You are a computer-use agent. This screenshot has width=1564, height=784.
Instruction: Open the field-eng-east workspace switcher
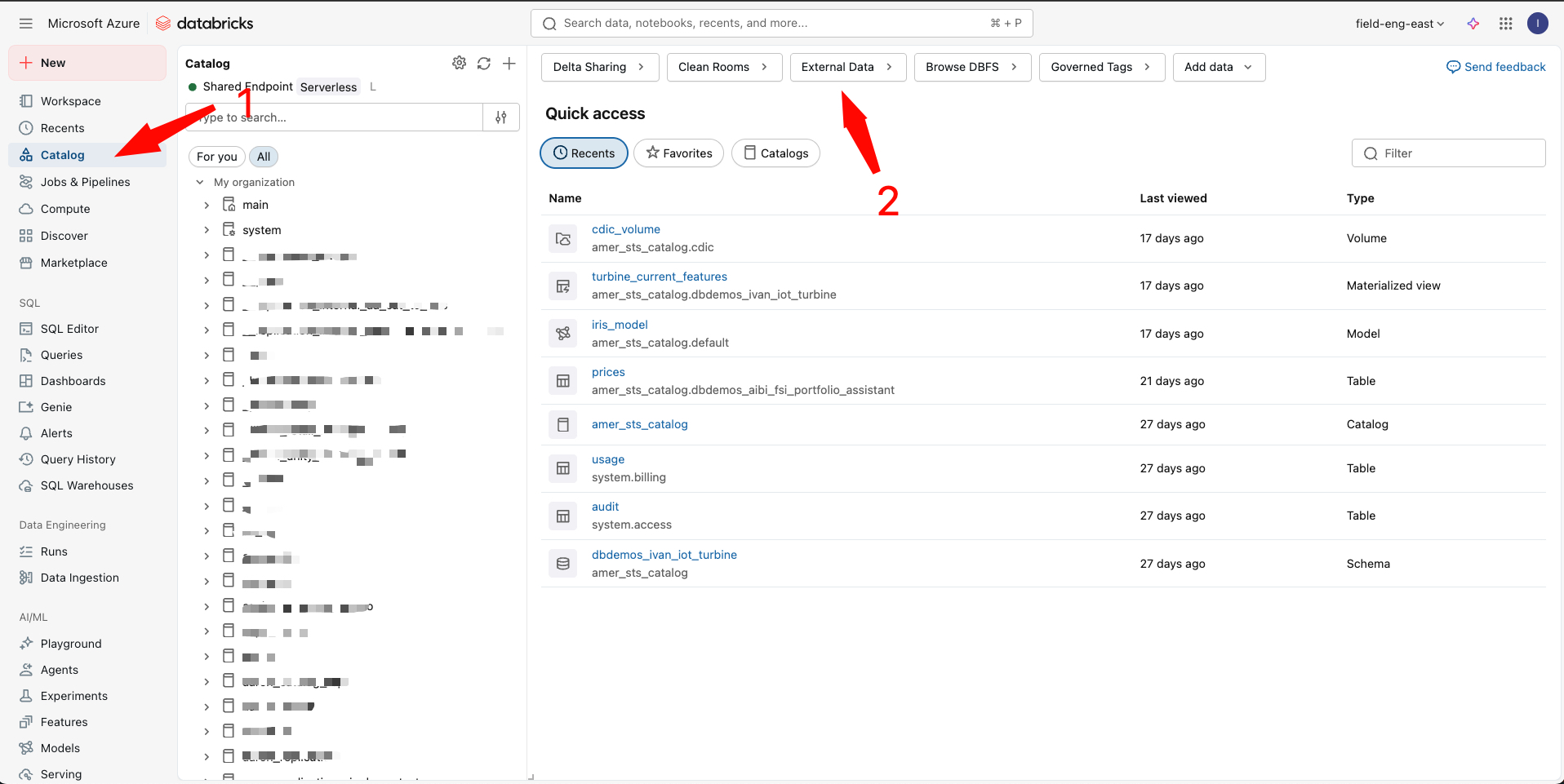click(1399, 24)
